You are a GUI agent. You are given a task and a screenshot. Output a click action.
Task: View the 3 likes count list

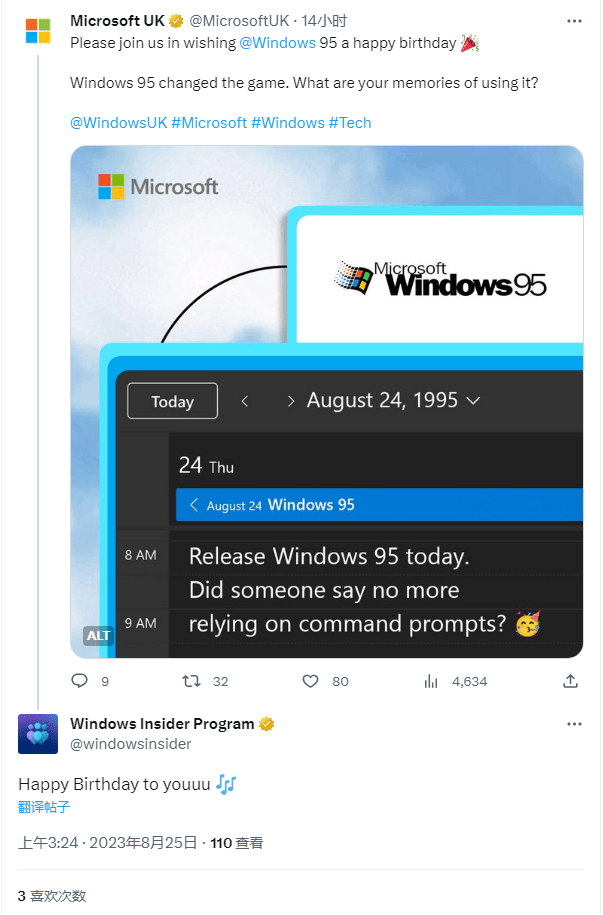pos(52,895)
